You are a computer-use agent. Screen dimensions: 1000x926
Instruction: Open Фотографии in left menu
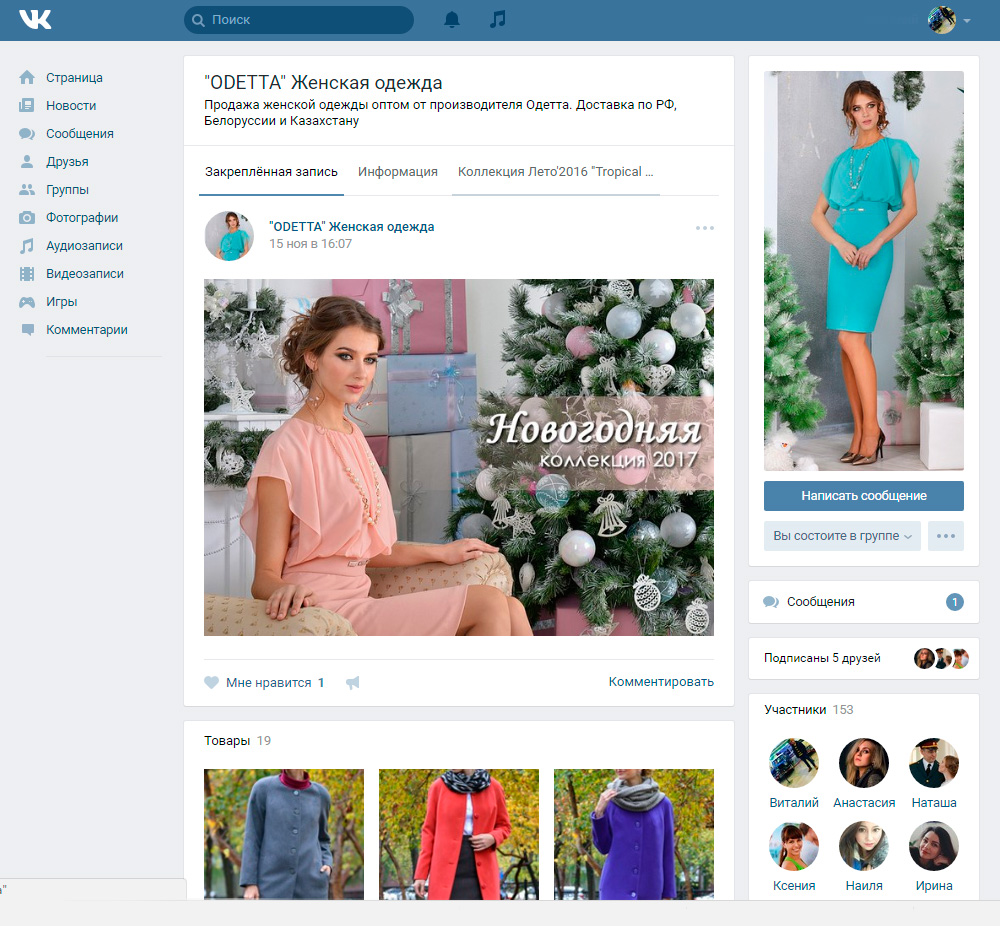[82, 218]
